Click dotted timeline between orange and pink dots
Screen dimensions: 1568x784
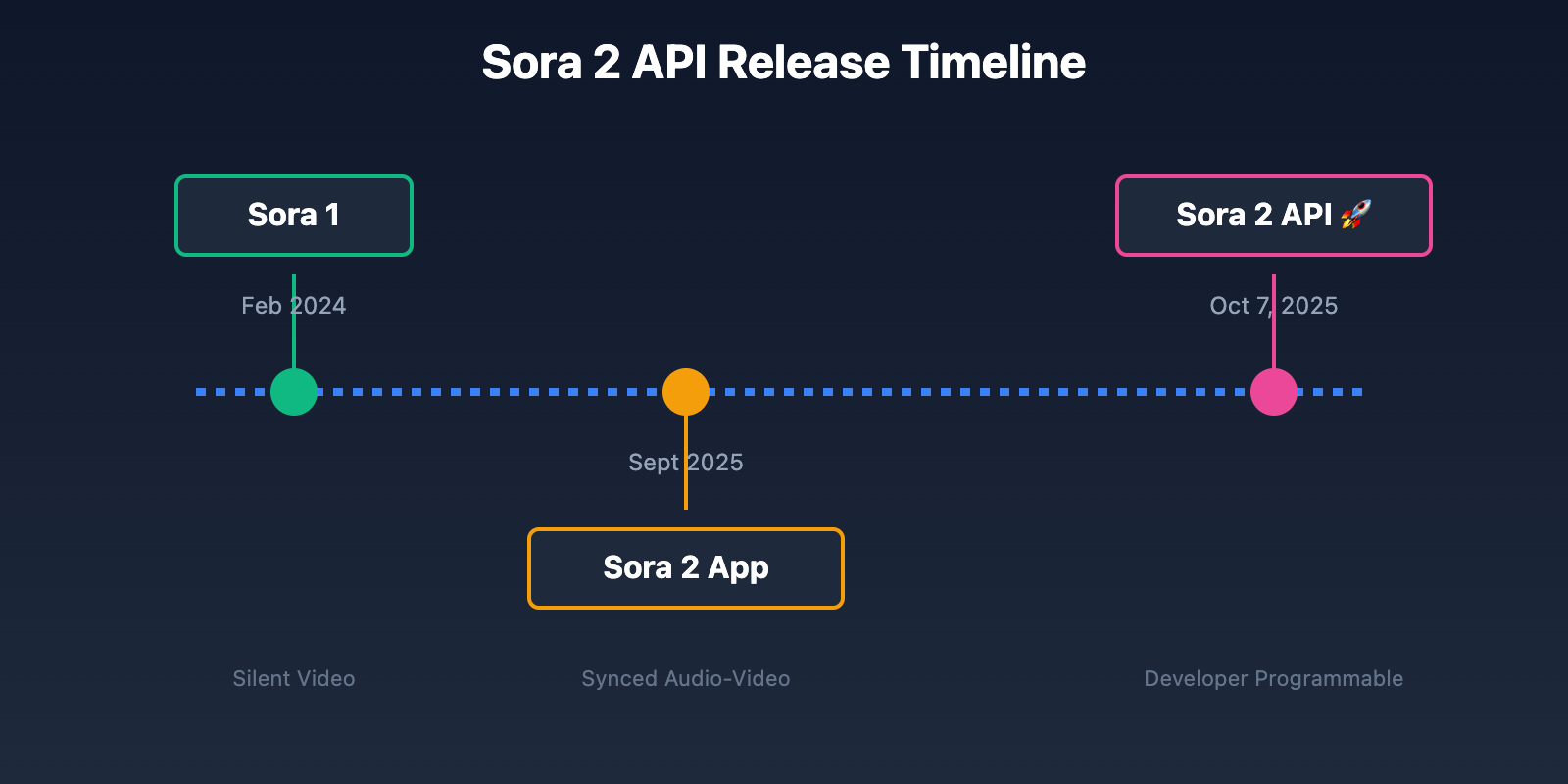[980, 392]
